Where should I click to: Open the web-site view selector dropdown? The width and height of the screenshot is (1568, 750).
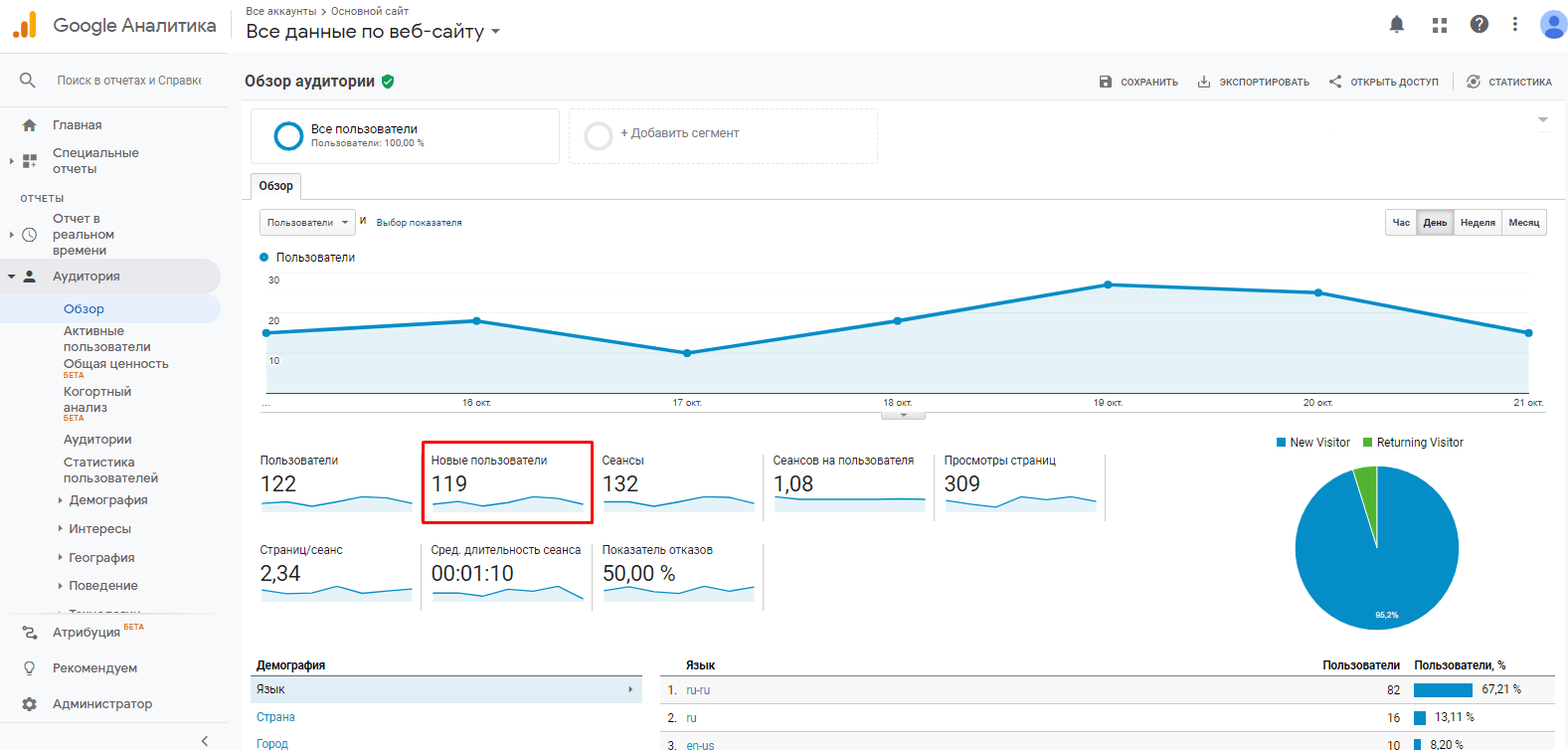click(373, 32)
